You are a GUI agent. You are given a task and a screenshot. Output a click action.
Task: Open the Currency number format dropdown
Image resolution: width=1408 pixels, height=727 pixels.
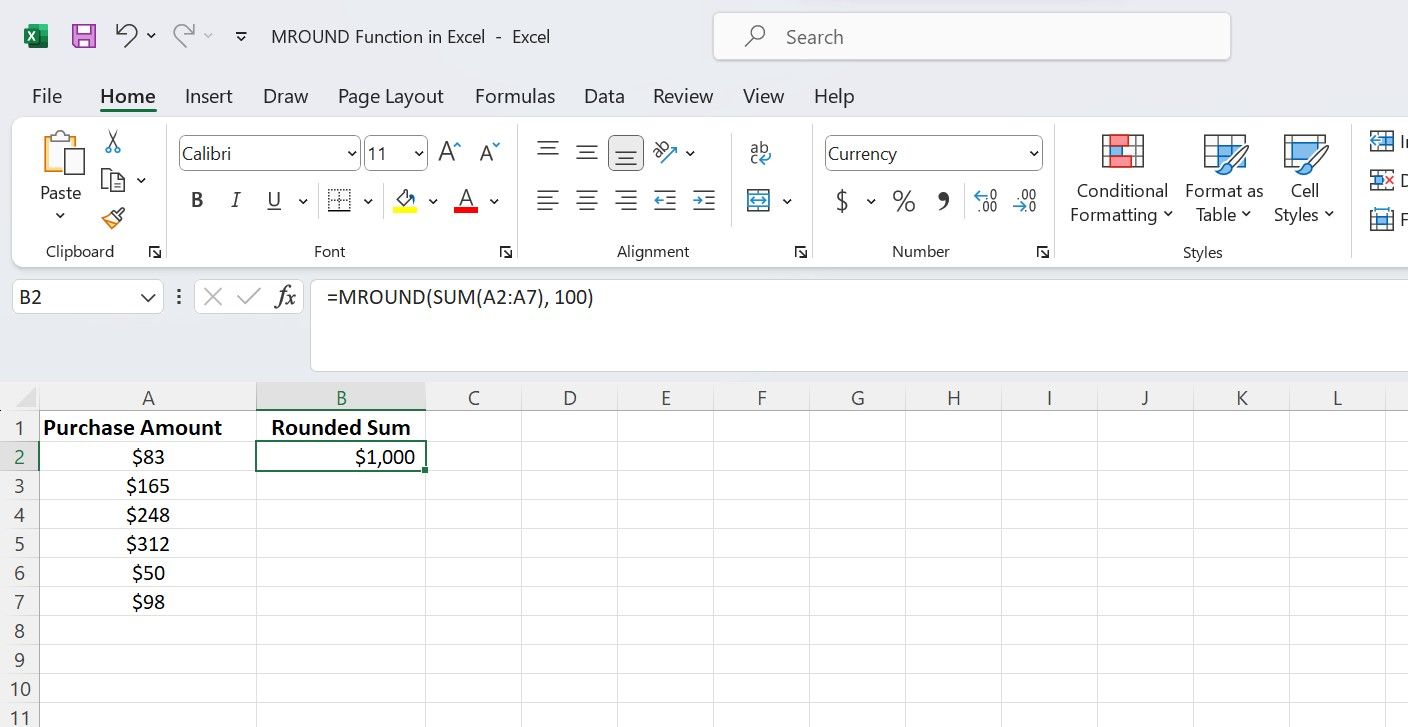(x=1034, y=153)
